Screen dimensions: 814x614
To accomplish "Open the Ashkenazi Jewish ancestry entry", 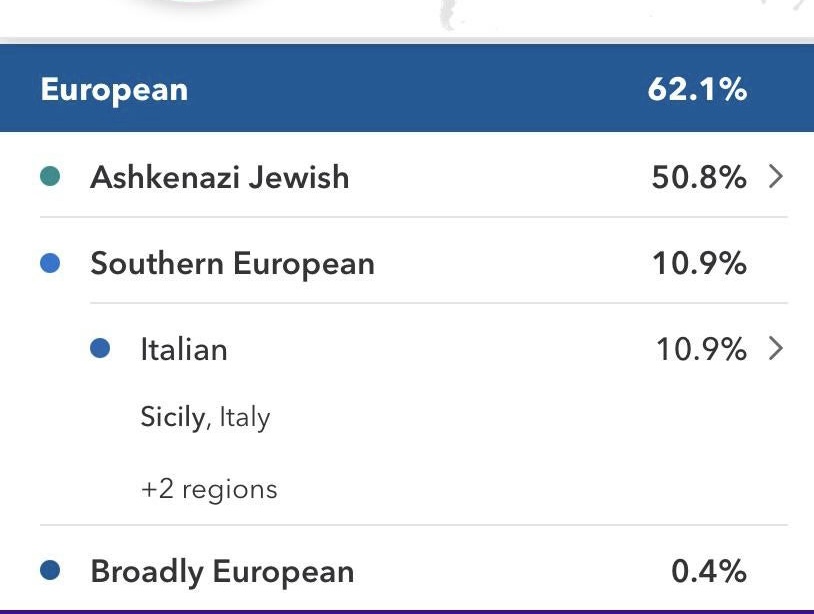I will point(220,178).
